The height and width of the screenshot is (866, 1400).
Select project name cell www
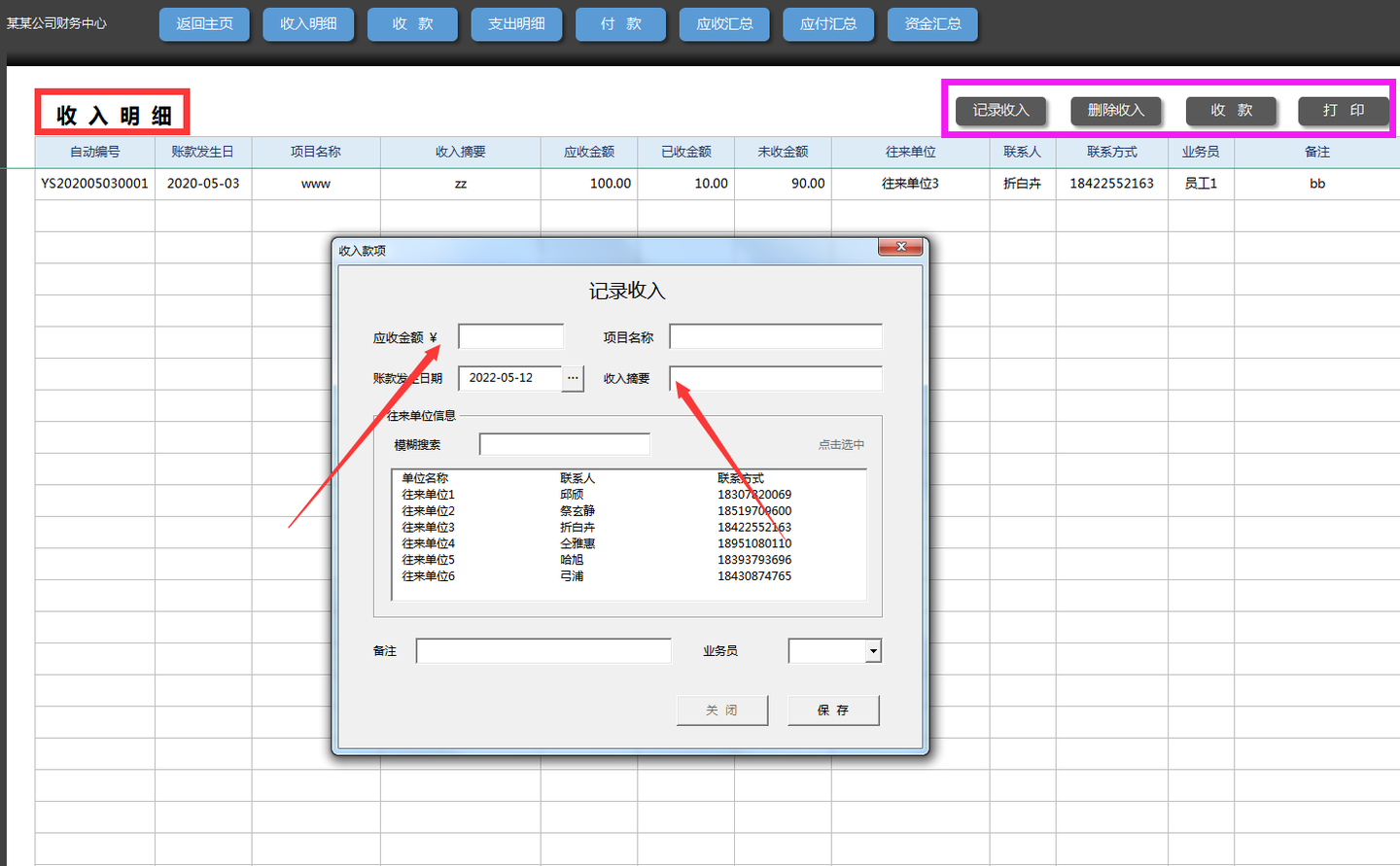pos(316,184)
